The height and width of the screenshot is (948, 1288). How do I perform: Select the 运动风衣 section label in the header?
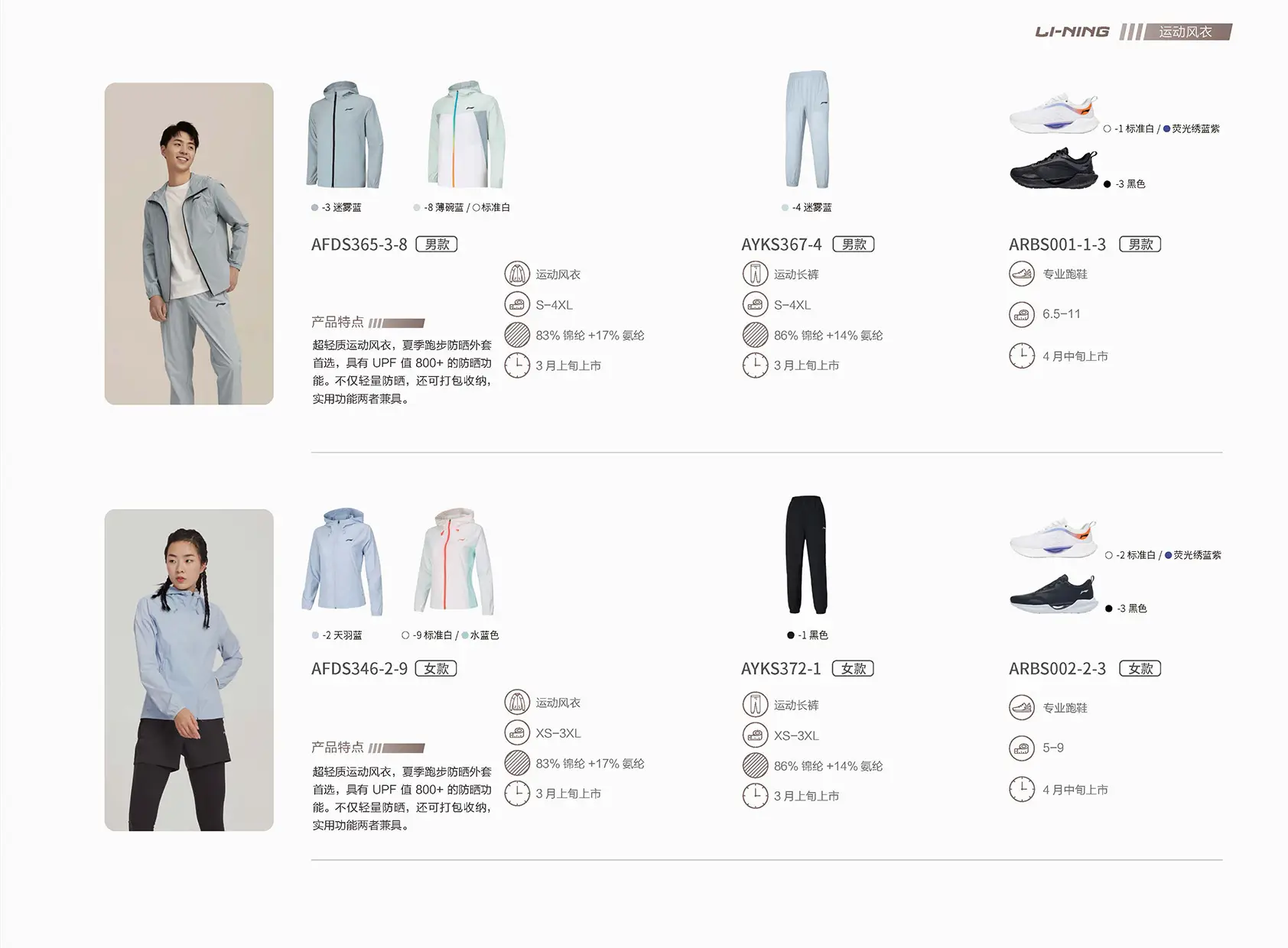pos(1185,32)
